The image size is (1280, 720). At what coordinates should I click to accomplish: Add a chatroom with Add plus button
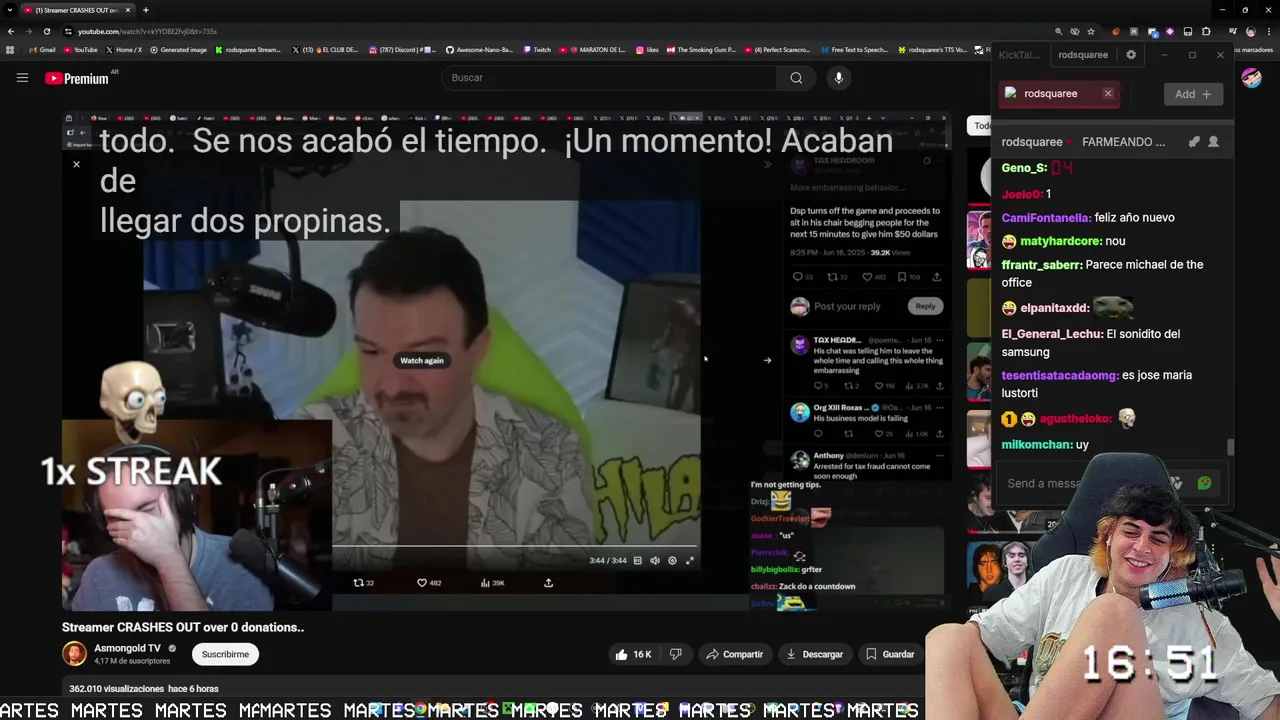point(1193,94)
